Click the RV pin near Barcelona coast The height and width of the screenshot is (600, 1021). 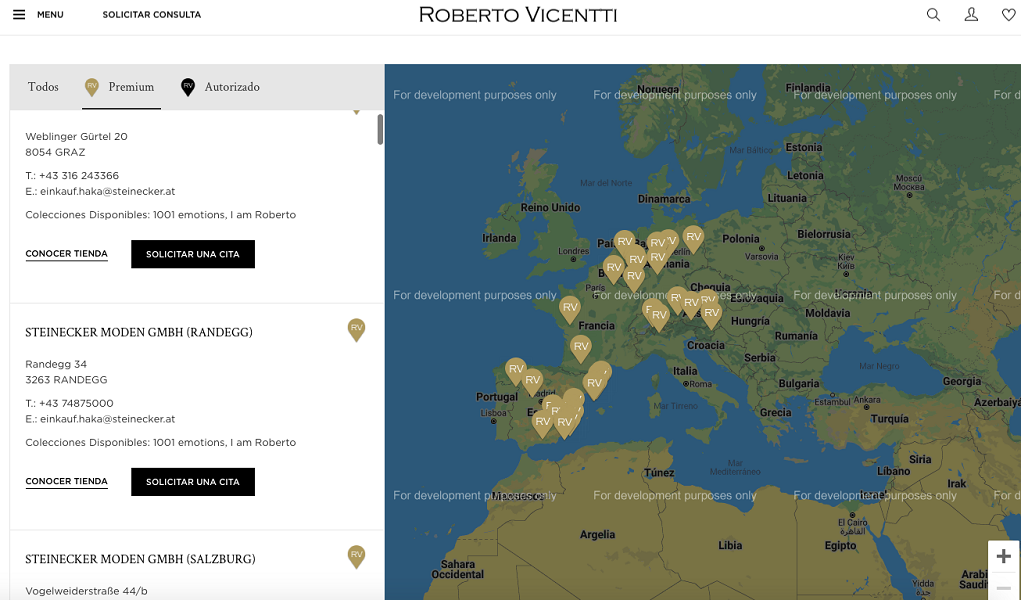tap(594, 384)
